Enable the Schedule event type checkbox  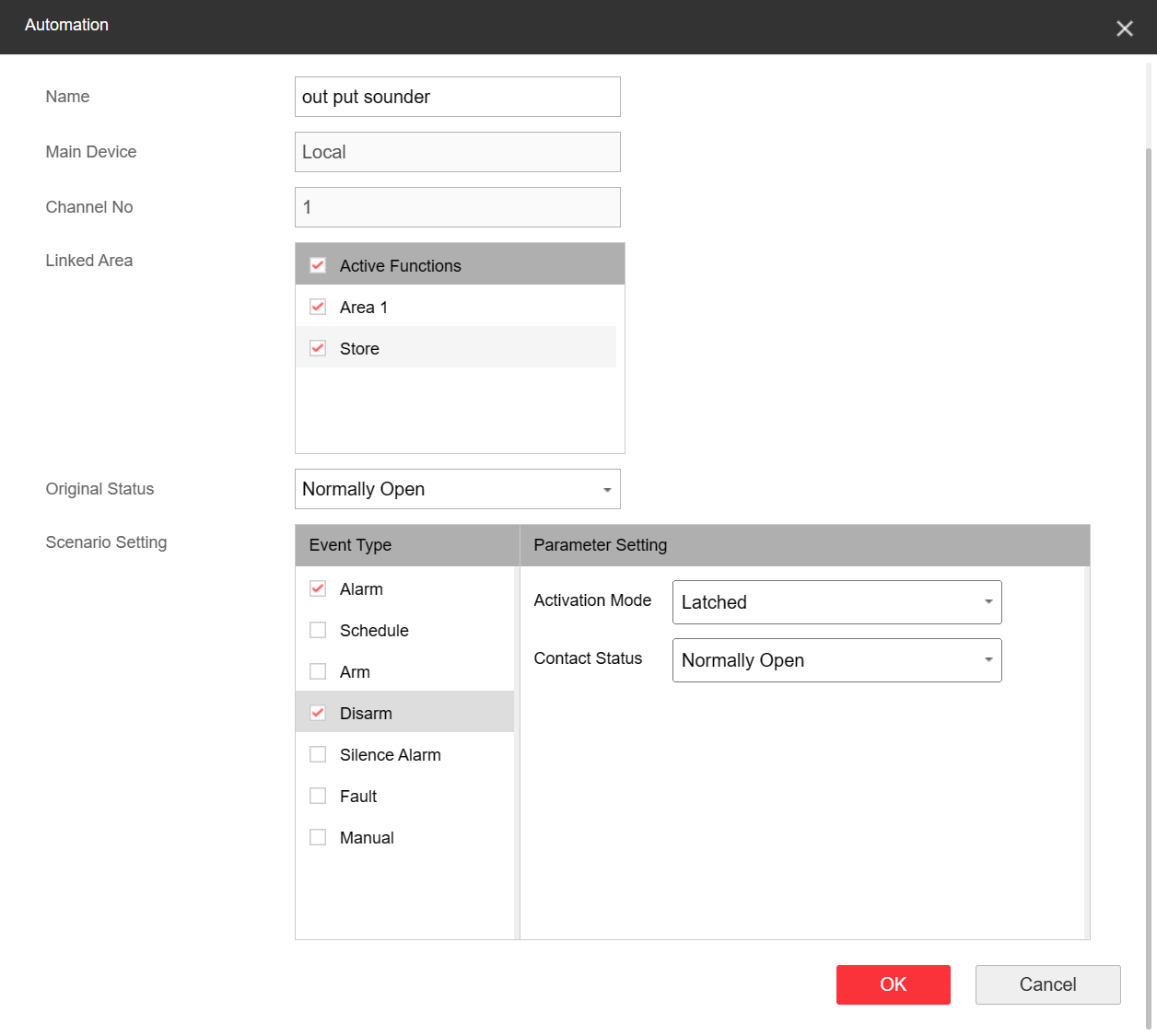click(318, 630)
